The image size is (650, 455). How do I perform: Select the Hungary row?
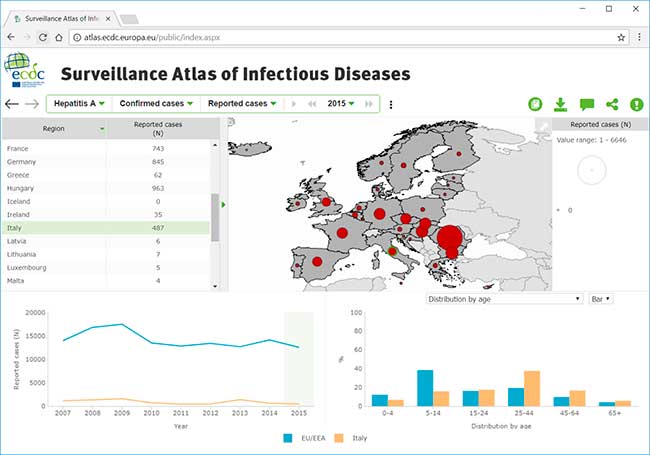point(106,188)
